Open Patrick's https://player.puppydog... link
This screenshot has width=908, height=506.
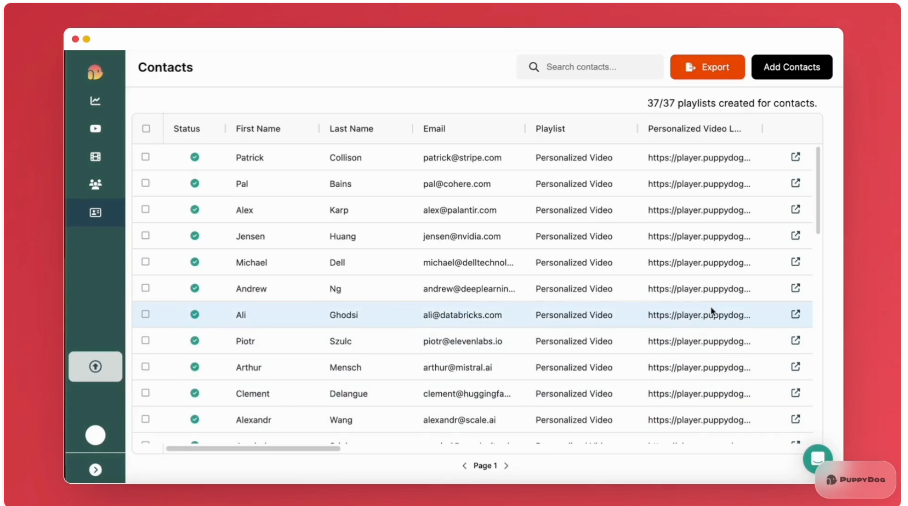pos(699,157)
